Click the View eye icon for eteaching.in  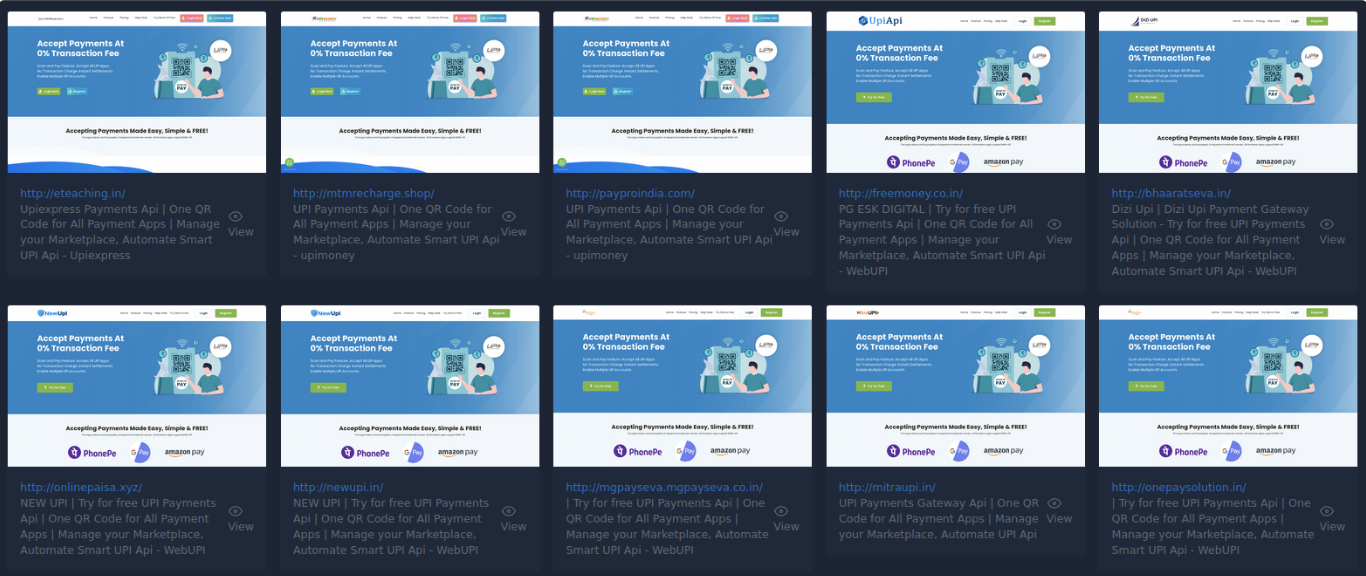click(x=235, y=216)
